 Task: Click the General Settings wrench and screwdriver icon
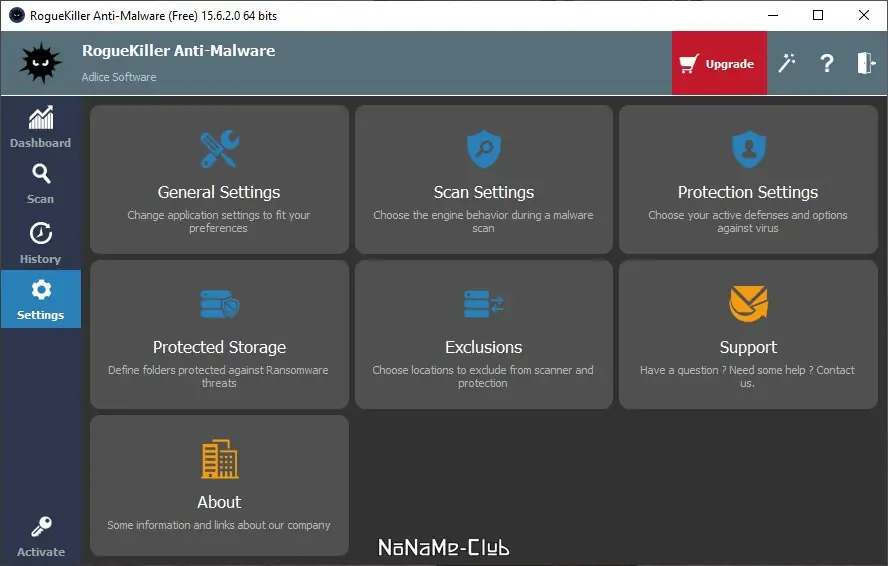[219, 149]
